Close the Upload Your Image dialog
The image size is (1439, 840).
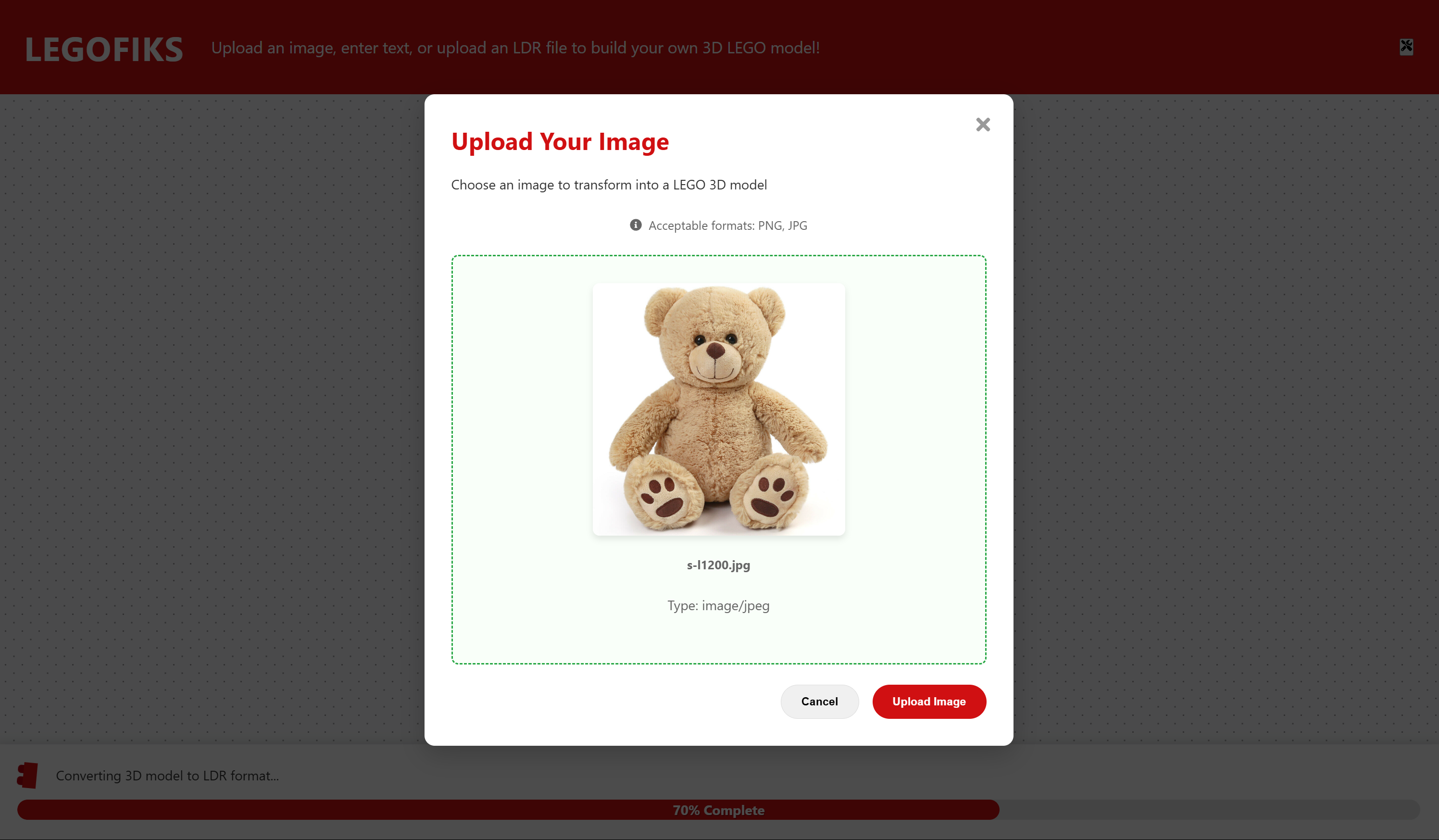[x=982, y=125]
